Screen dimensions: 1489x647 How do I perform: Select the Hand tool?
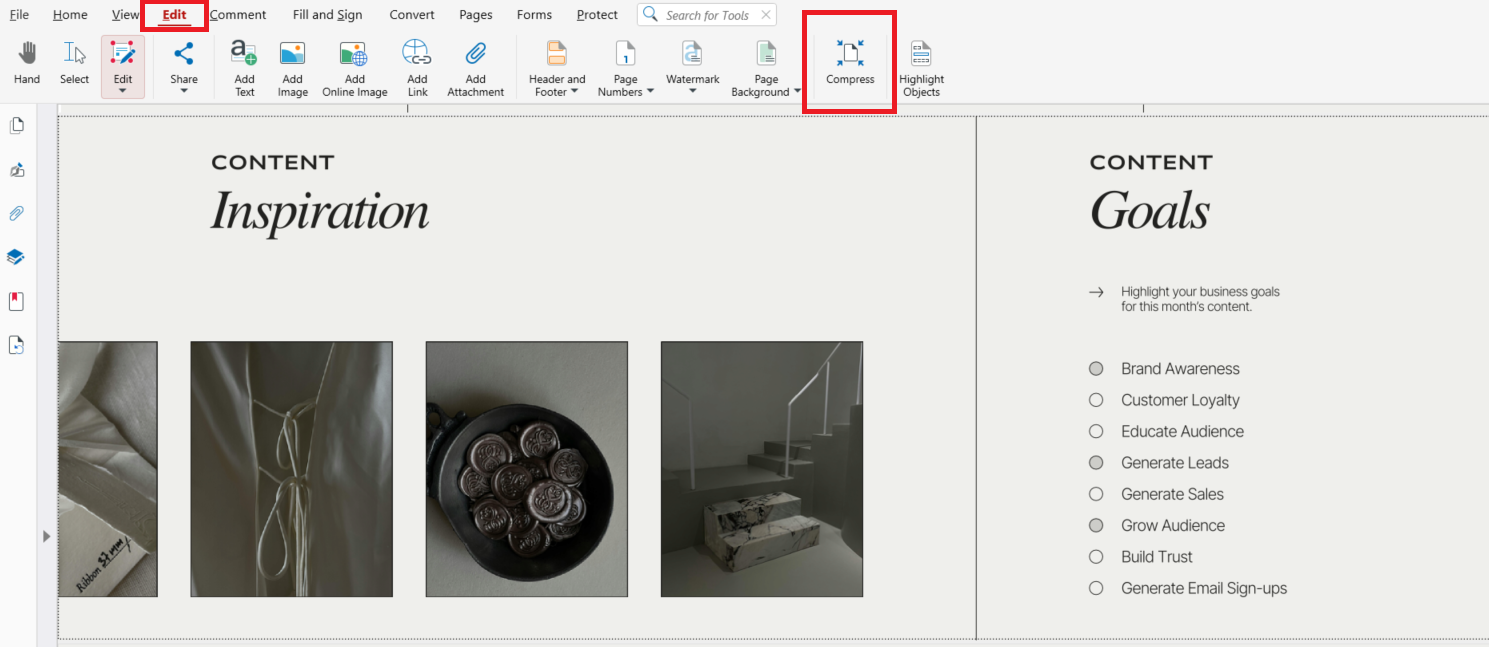[x=26, y=66]
